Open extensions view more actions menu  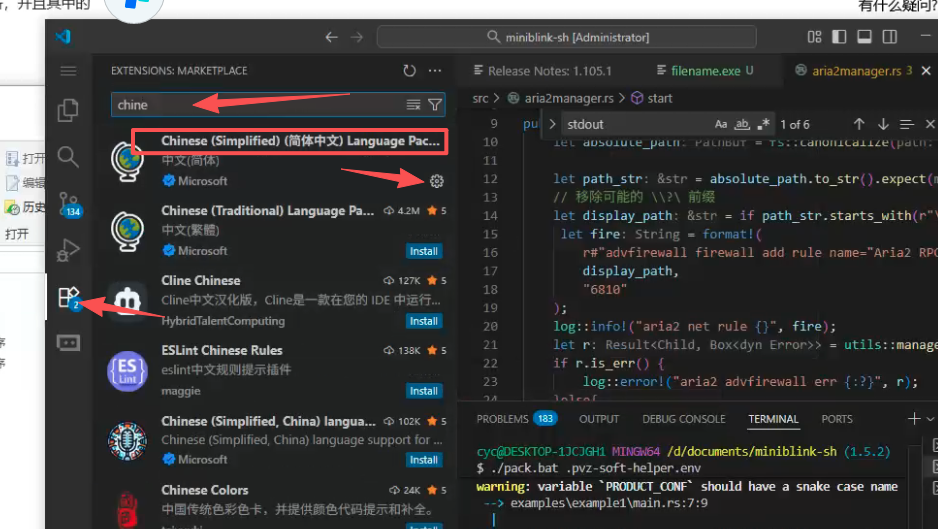[x=434, y=71]
